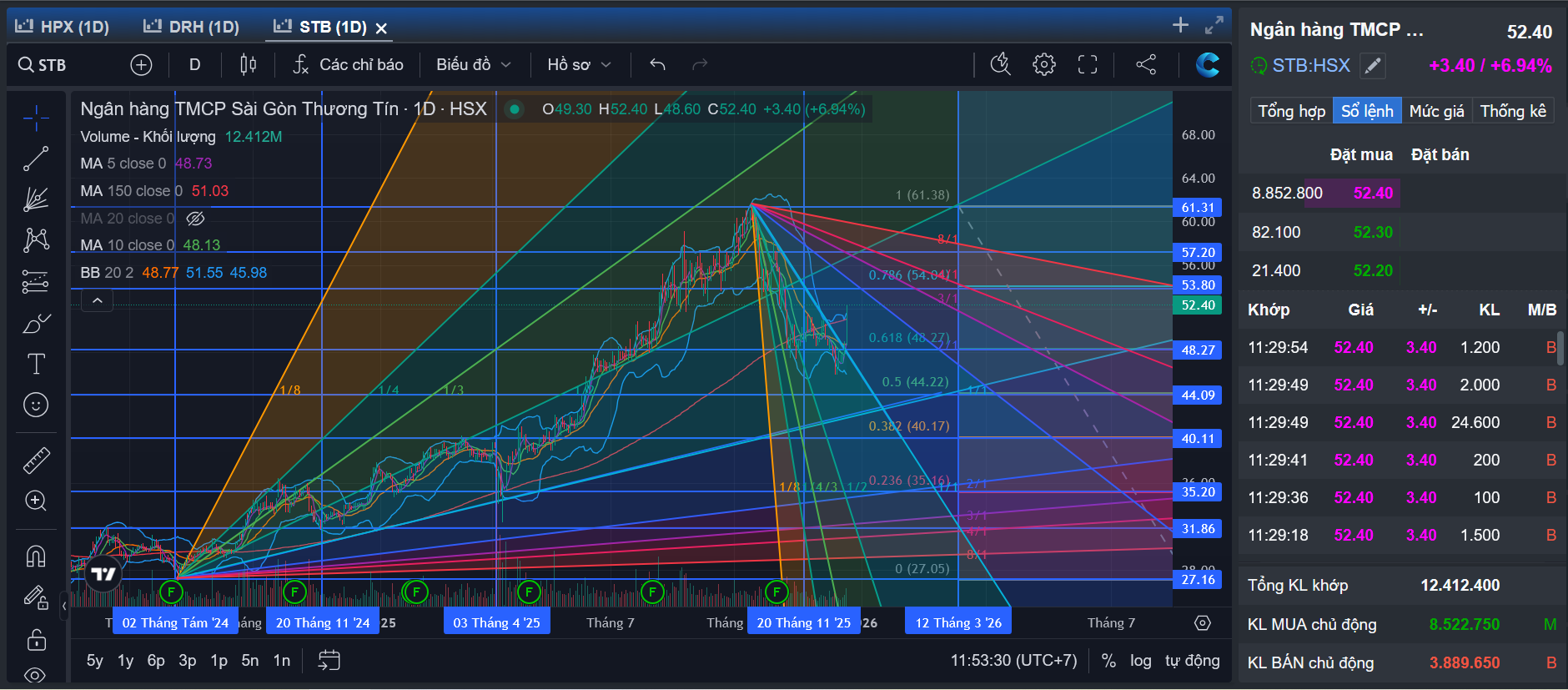Image resolution: width=1568 pixels, height=690 pixels.
Task: Share the chart
Action: pyautogui.click(x=1146, y=65)
